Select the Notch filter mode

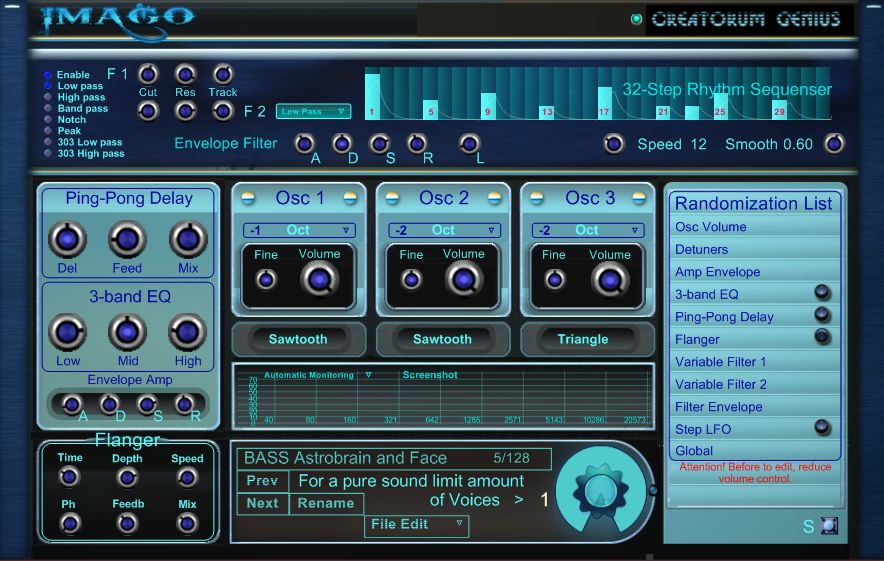(48, 120)
